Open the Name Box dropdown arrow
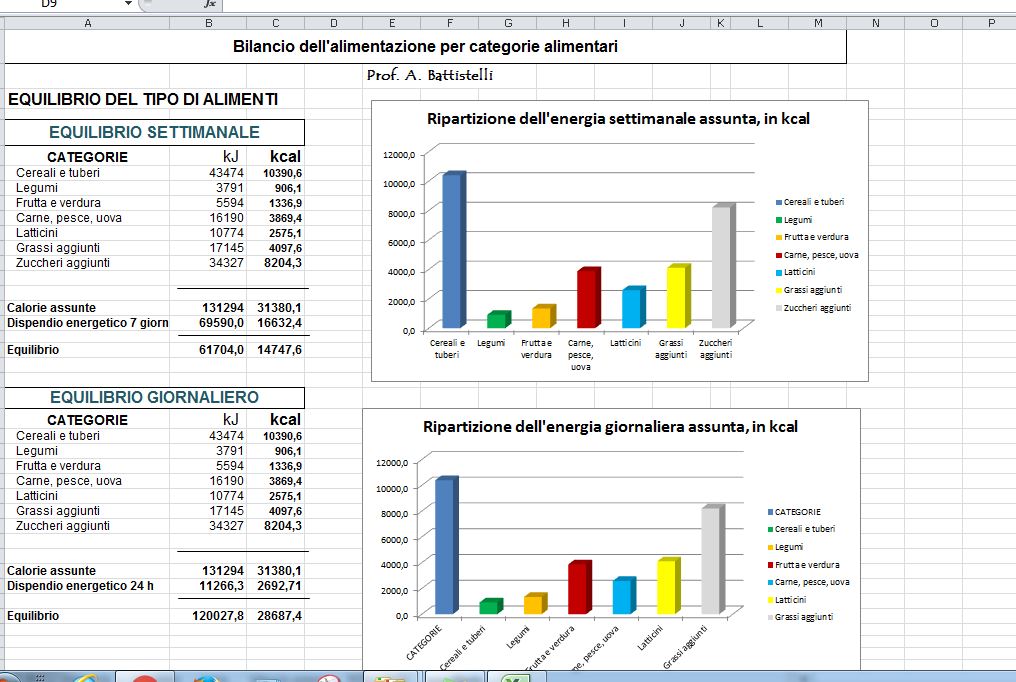Image resolution: width=1016 pixels, height=682 pixels. coord(128,4)
